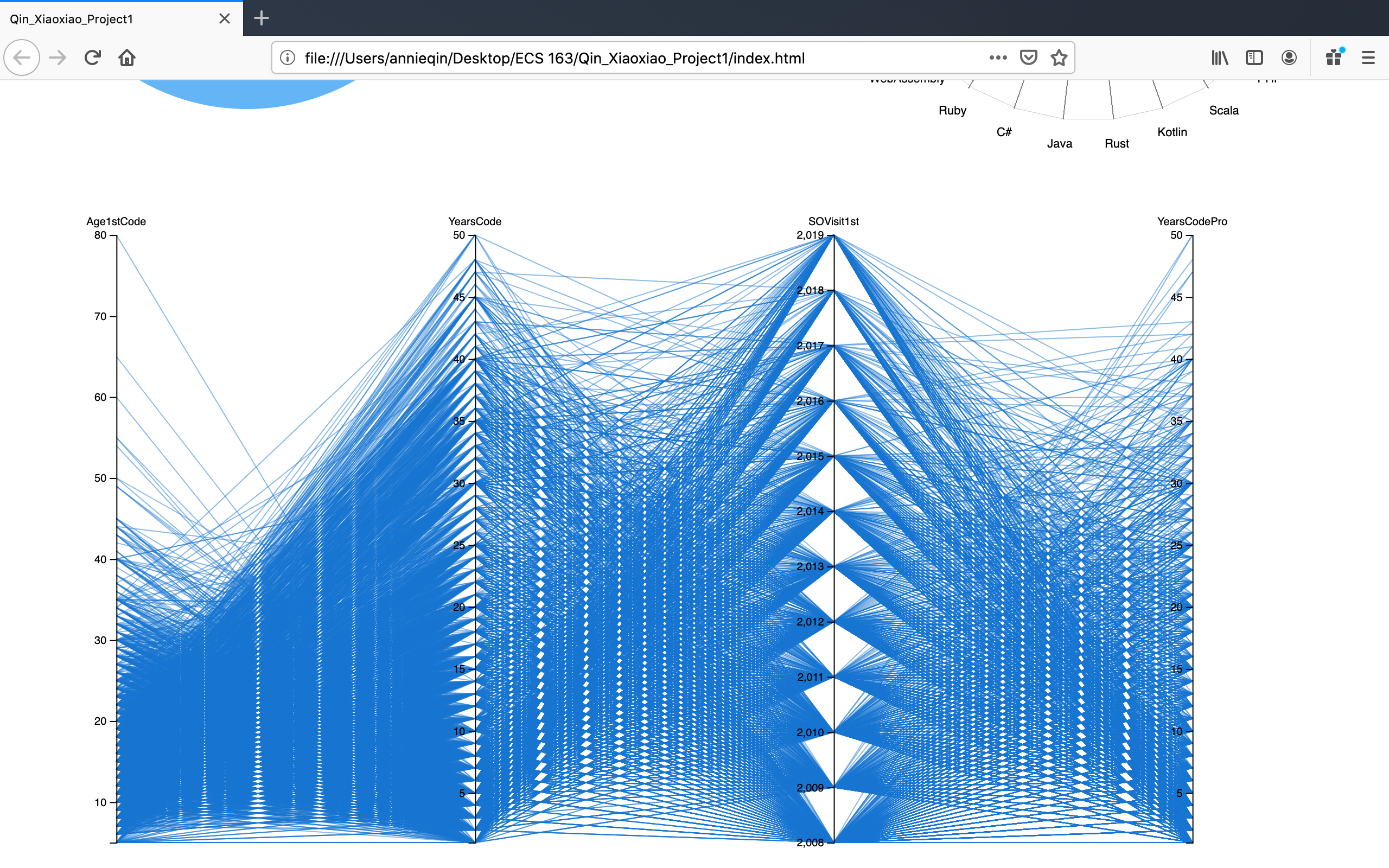
Task: Bookmark this page with star icon
Action: tap(1059, 58)
